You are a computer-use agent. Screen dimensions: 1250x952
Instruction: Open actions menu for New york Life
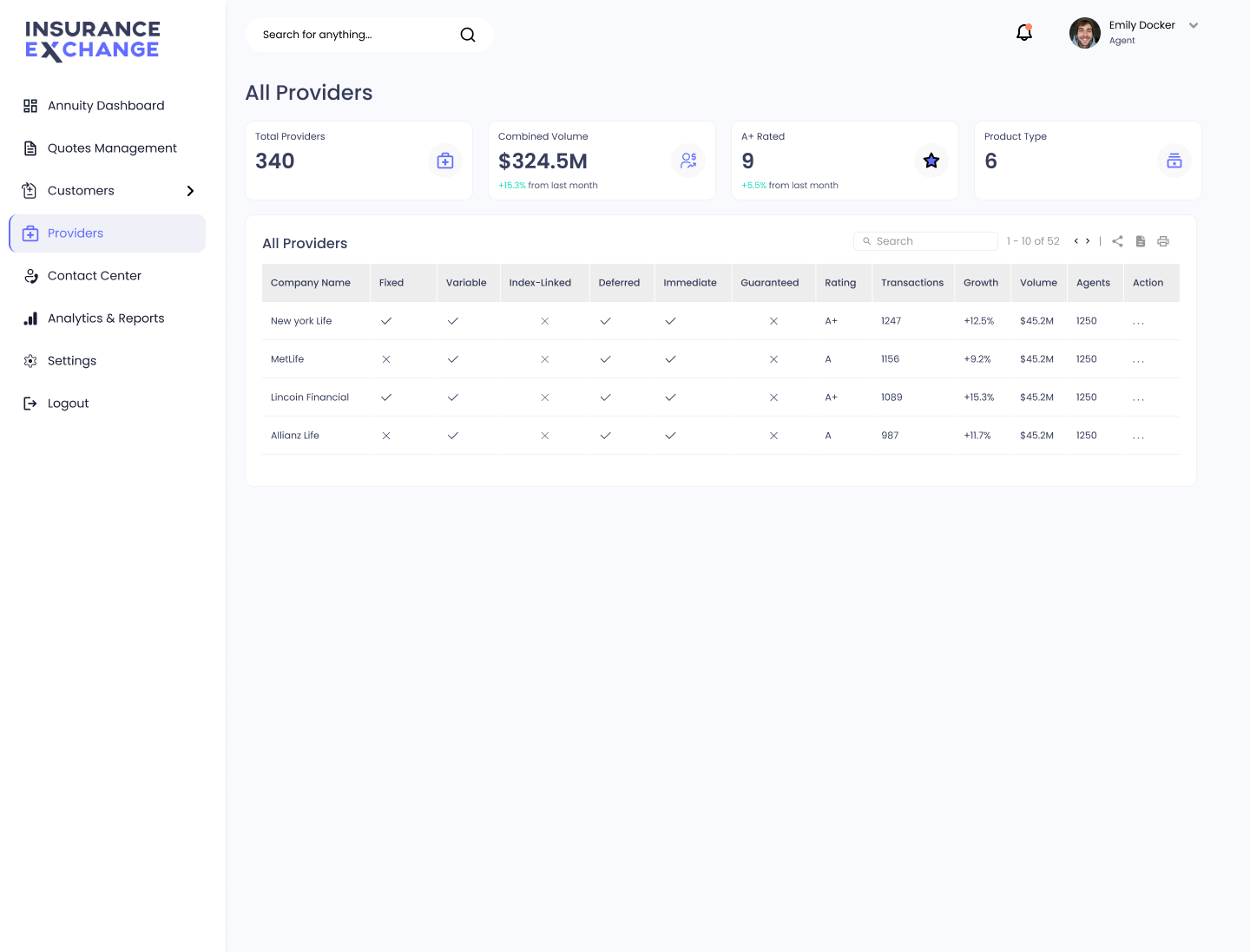tap(1138, 322)
